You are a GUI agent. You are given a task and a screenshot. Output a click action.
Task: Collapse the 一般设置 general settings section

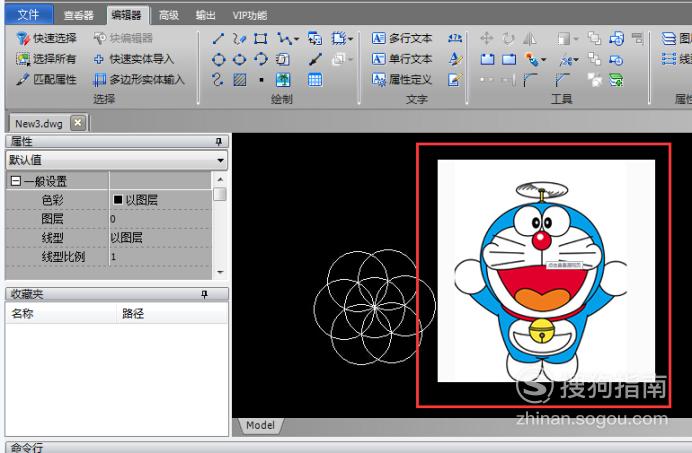tap(15, 181)
